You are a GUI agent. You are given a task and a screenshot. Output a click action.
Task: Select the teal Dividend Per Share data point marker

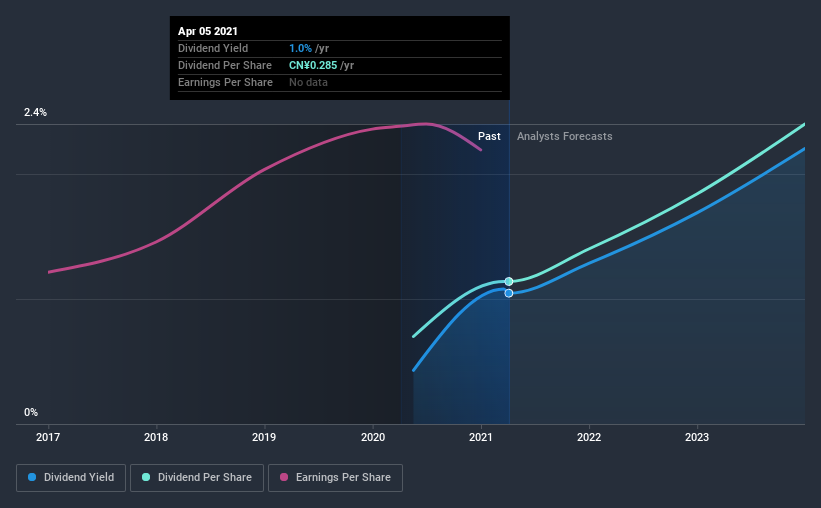pos(509,282)
